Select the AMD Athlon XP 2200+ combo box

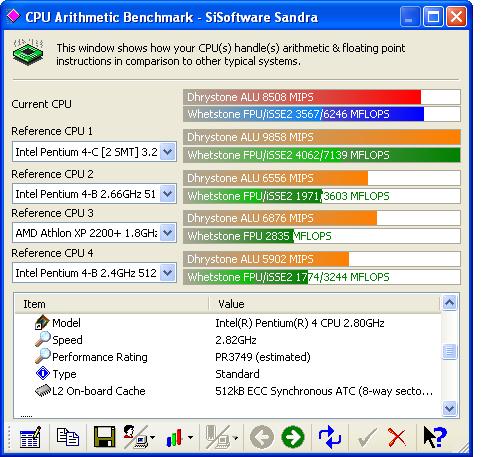coord(94,233)
